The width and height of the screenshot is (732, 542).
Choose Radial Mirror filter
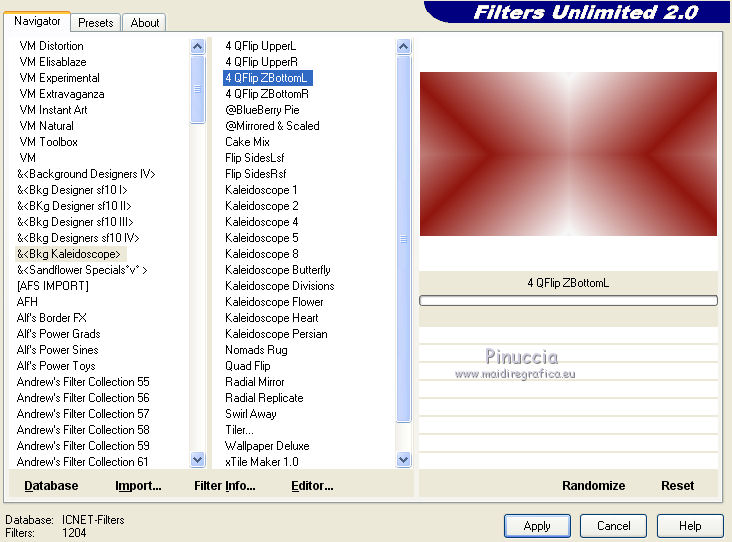[254, 381]
